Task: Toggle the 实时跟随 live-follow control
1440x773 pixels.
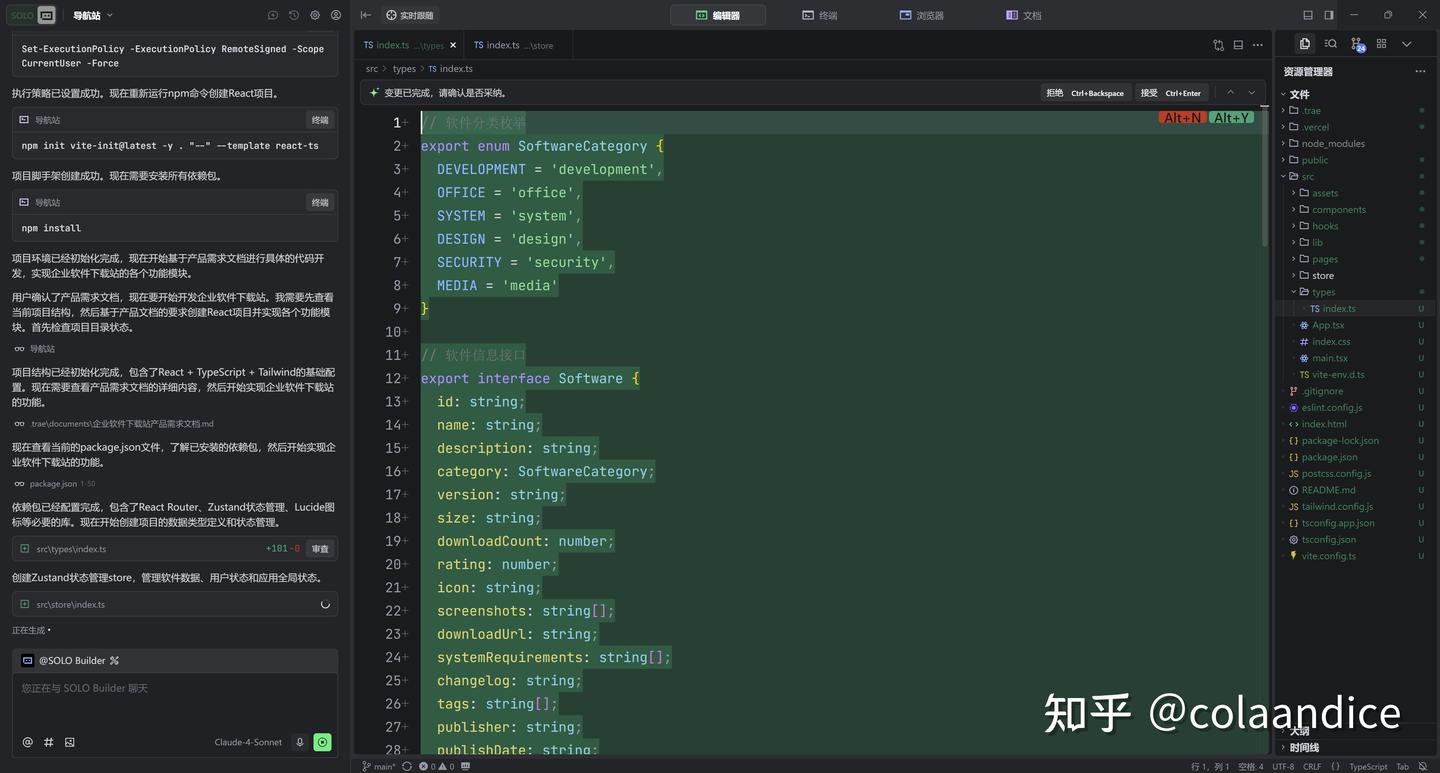Action: (x=407, y=15)
